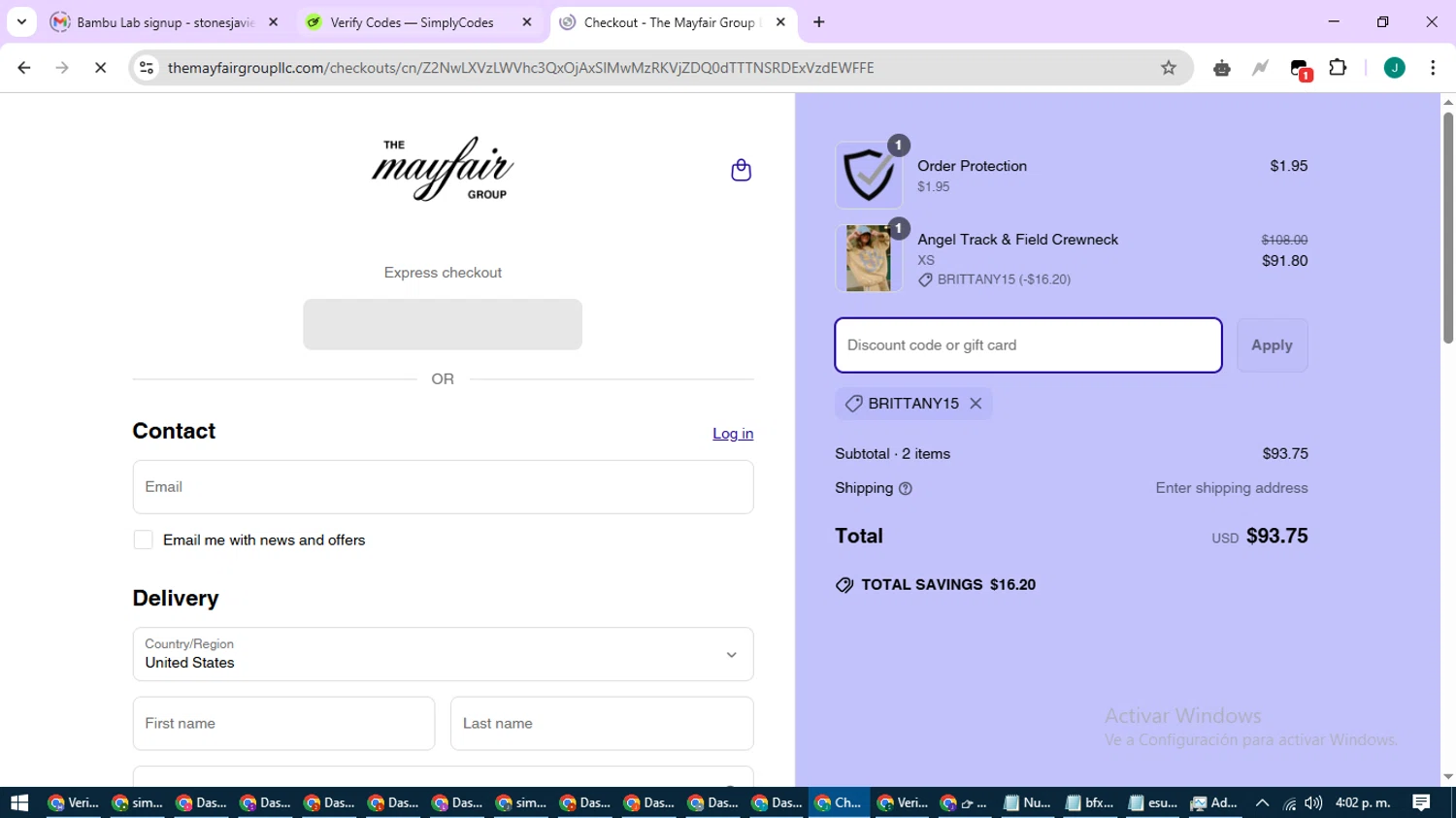Viewport: 1456px width, 818px height.
Task: Go forward to next page
Action: coord(62,68)
